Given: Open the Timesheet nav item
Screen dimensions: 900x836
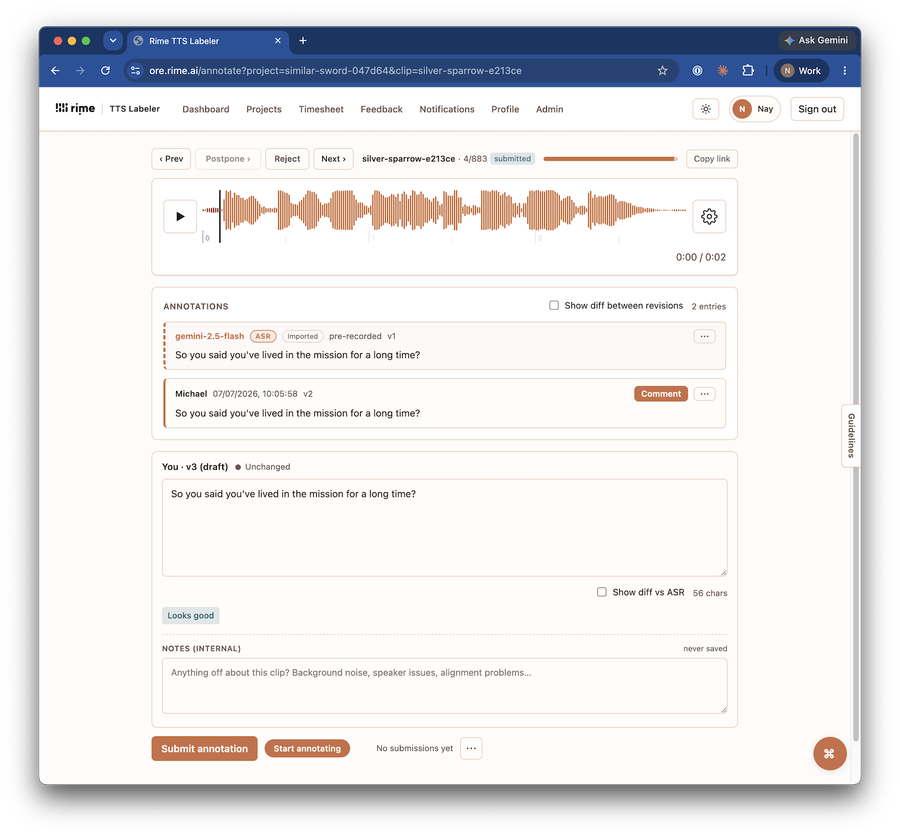Looking at the screenshot, I should click(321, 109).
